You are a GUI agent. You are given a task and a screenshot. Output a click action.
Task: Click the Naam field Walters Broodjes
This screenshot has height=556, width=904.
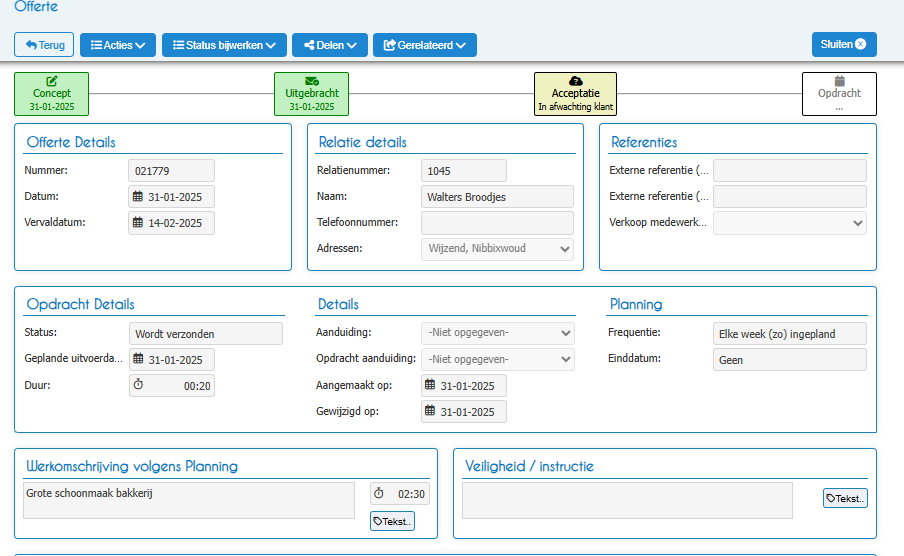[497, 197]
